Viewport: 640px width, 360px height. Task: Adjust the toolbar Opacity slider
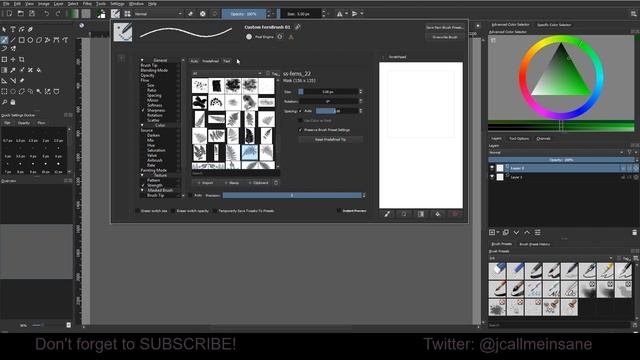point(244,14)
